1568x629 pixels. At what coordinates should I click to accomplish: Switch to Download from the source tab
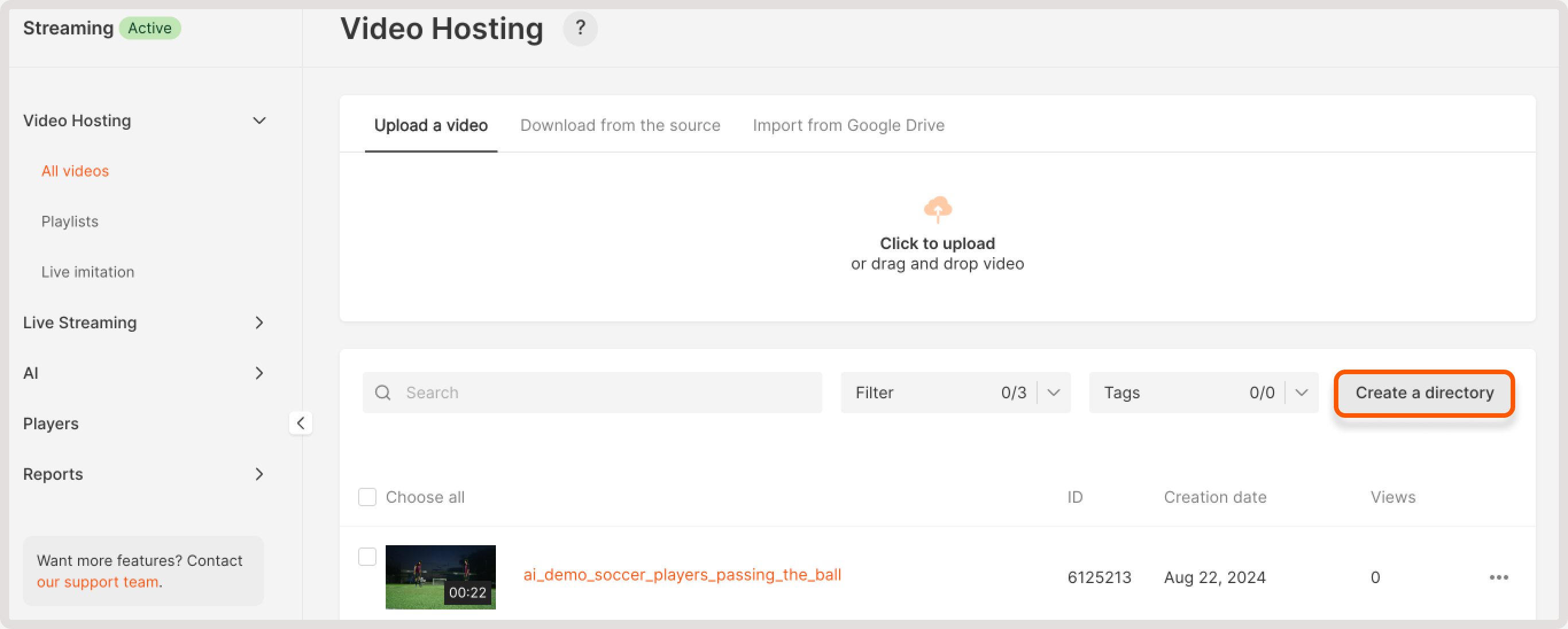point(620,126)
